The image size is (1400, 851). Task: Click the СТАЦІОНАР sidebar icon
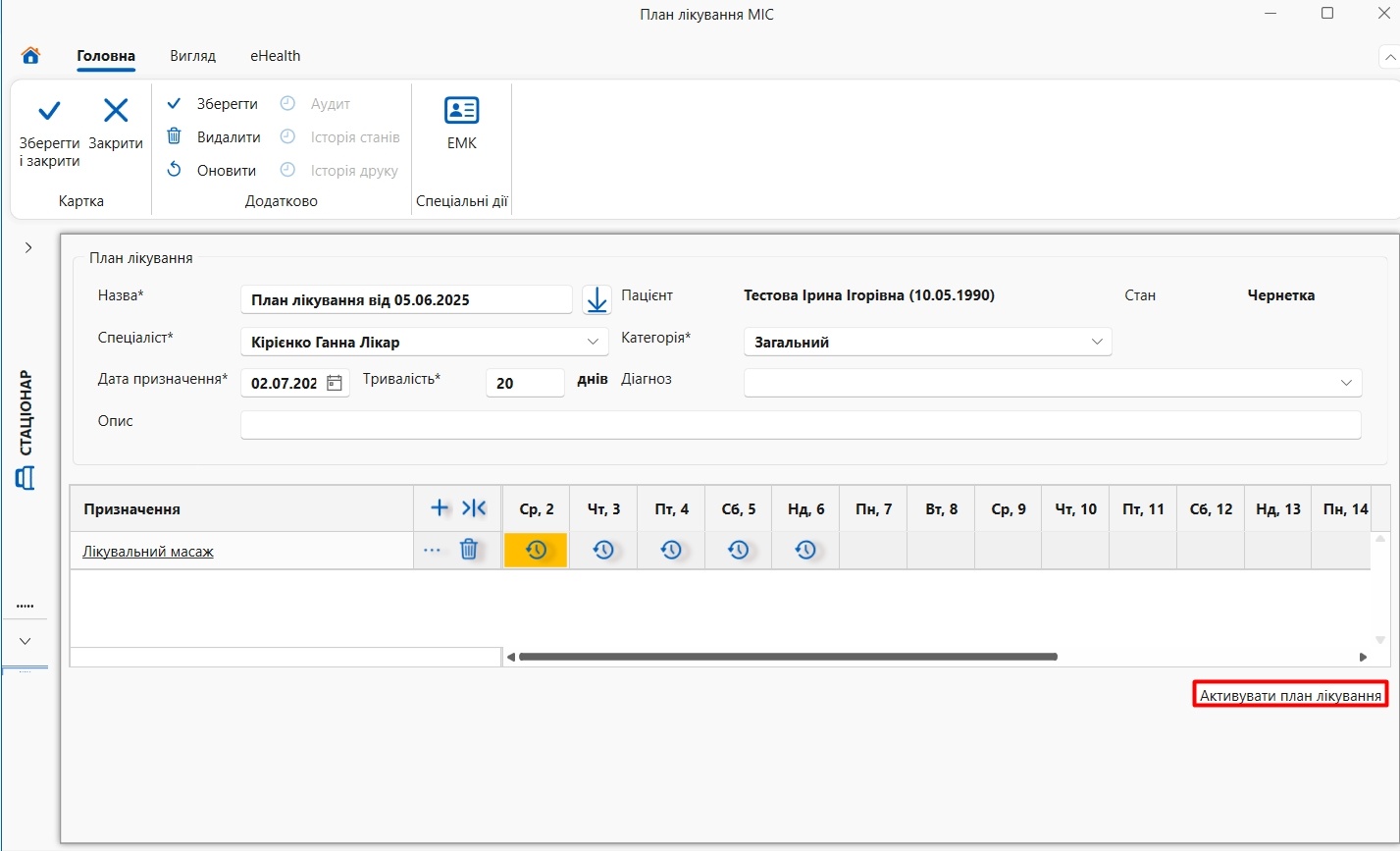26,478
